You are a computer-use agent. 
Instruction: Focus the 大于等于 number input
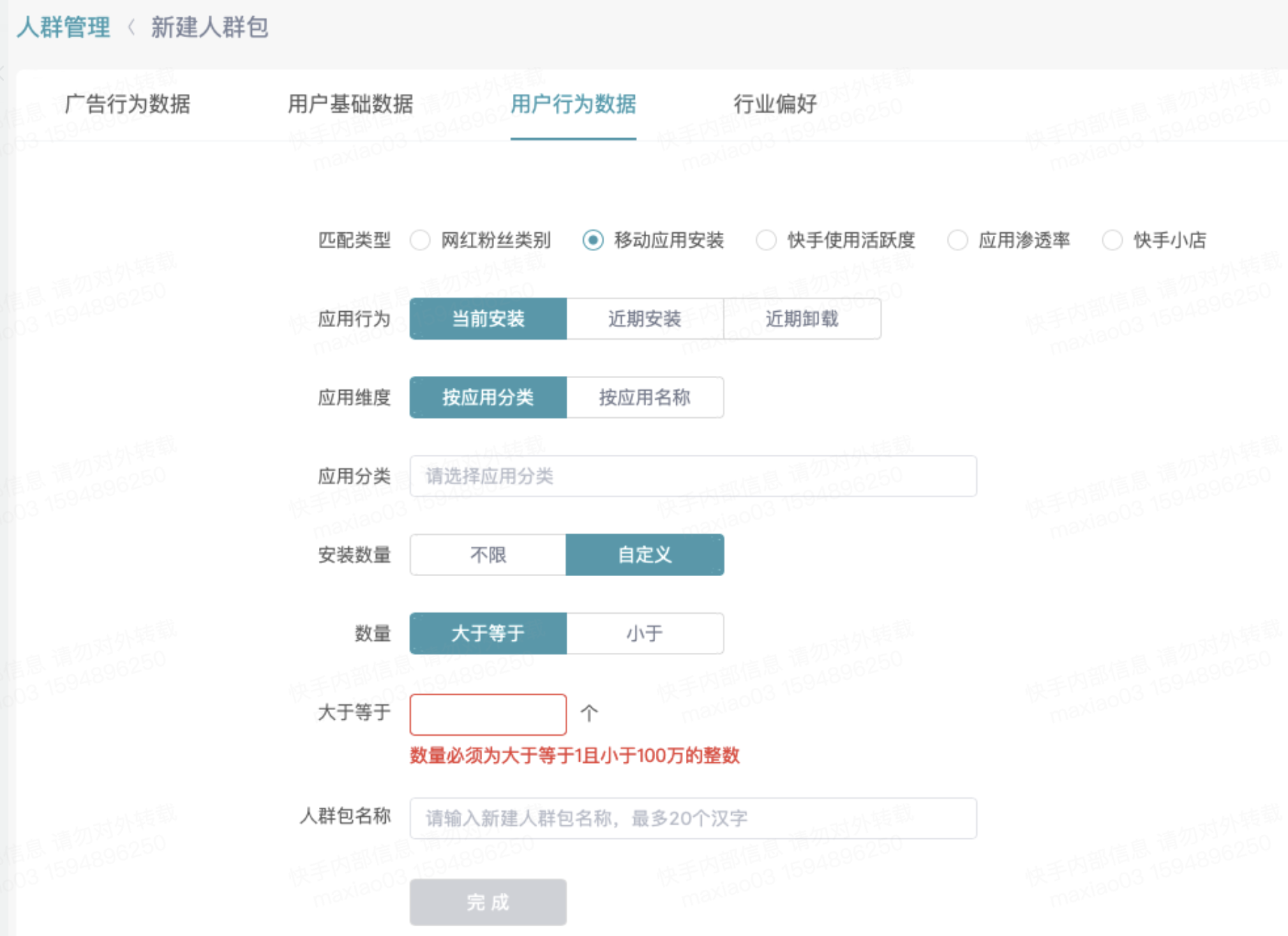pos(488,714)
